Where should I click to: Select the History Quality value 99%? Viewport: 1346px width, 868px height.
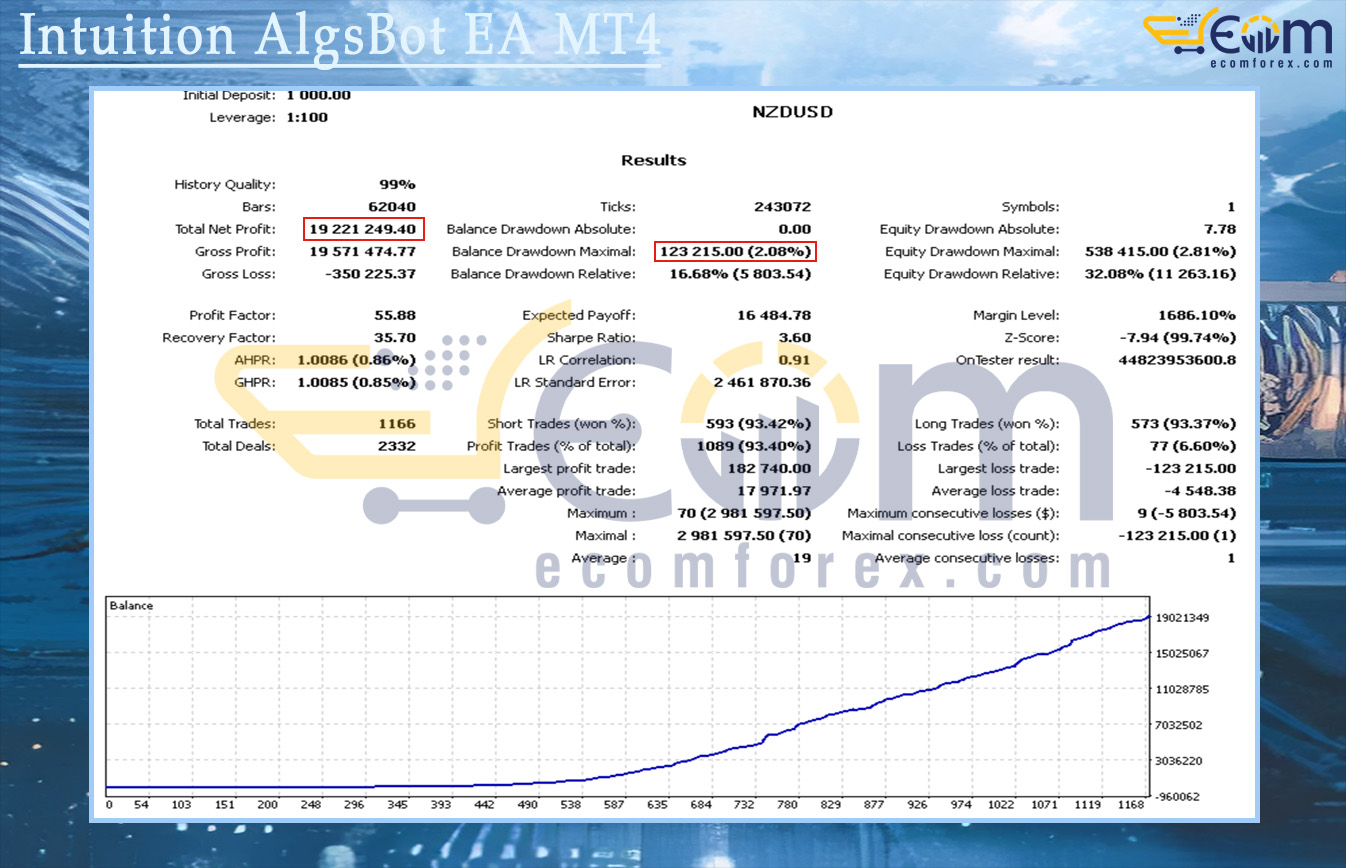point(397,184)
